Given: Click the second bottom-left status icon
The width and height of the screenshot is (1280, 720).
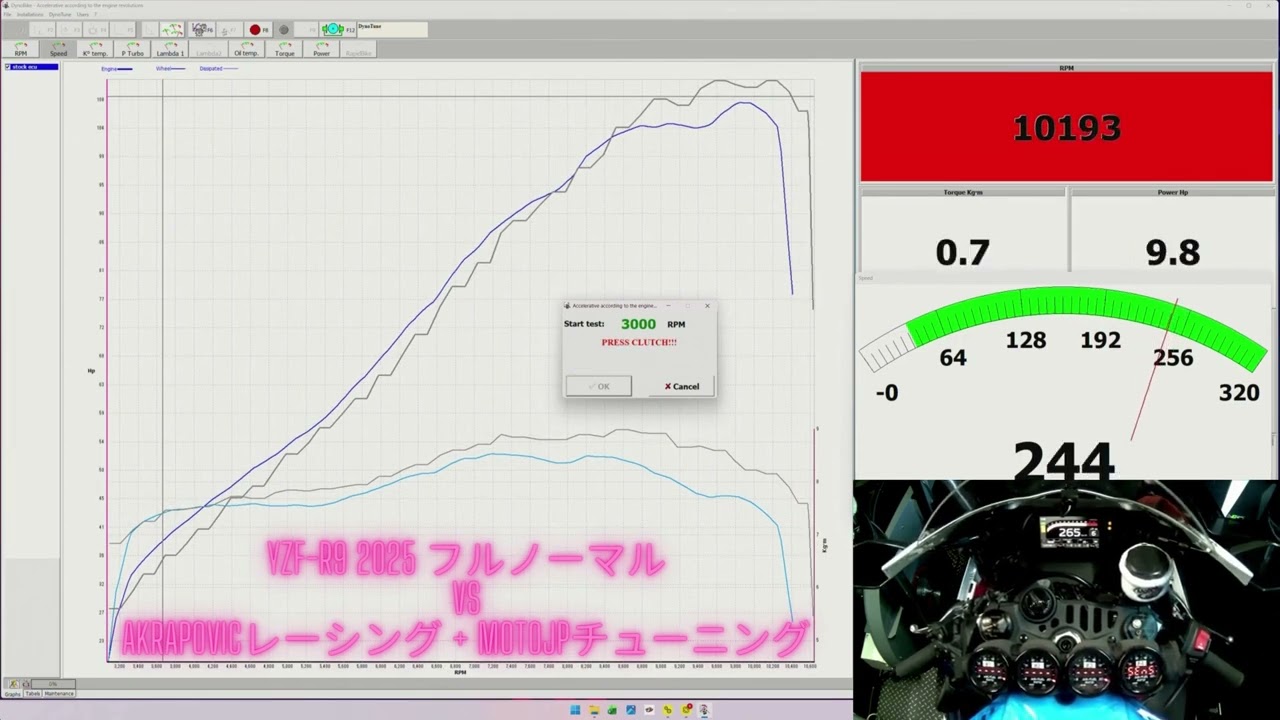Looking at the screenshot, I should click(x=25, y=684).
